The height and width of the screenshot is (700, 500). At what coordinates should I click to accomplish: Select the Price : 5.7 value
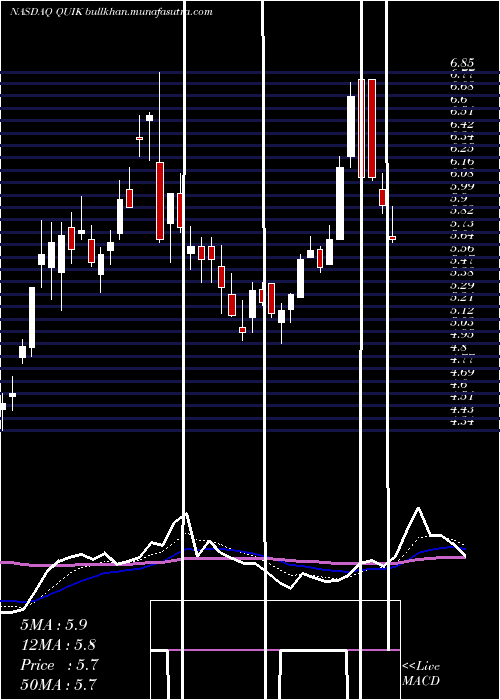[x=59, y=665]
